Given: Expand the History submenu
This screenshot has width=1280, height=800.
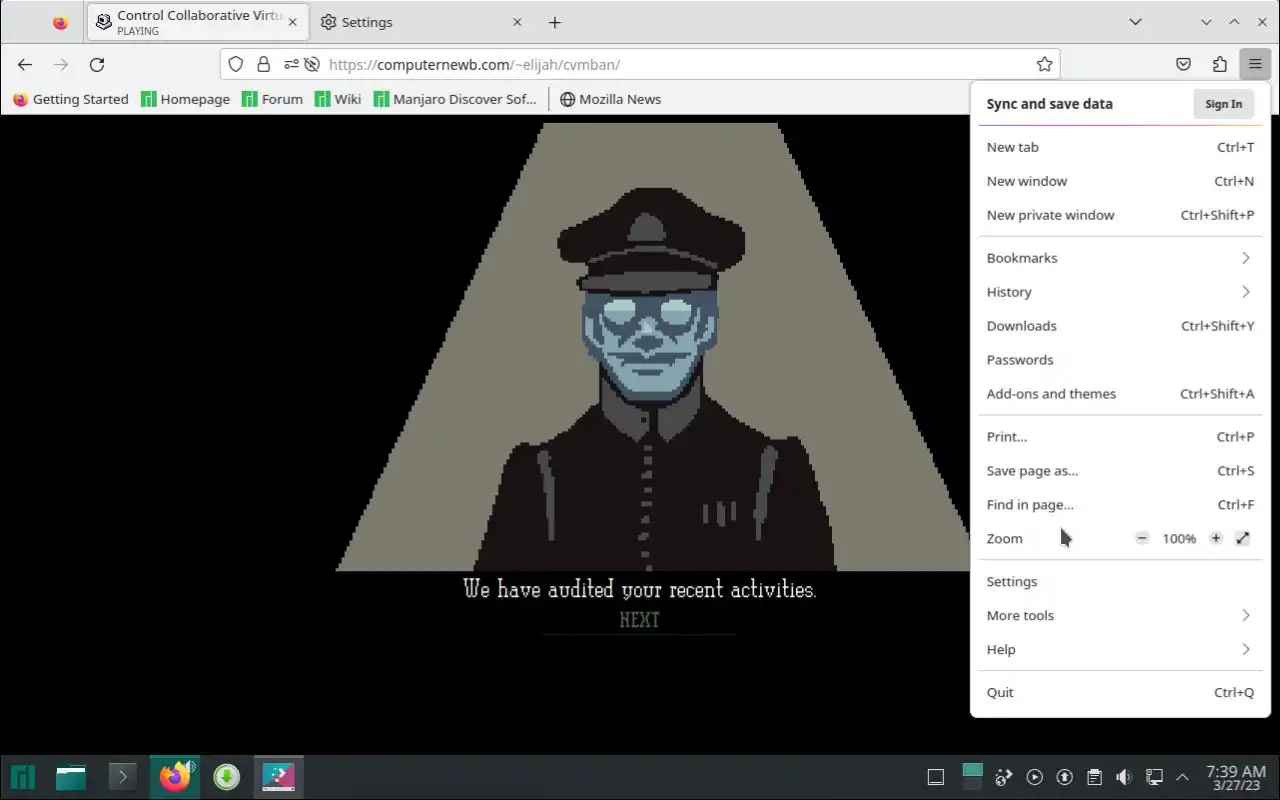Looking at the screenshot, I should (x=1120, y=292).
